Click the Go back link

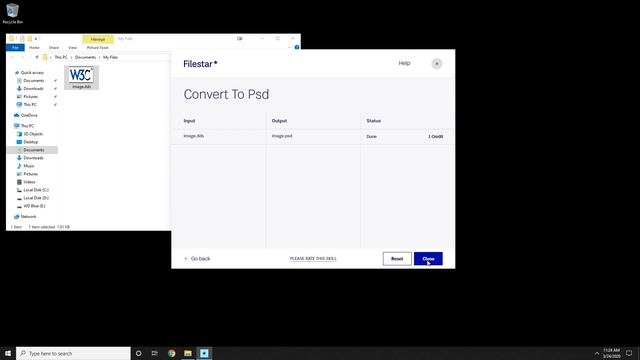point(197,259)
